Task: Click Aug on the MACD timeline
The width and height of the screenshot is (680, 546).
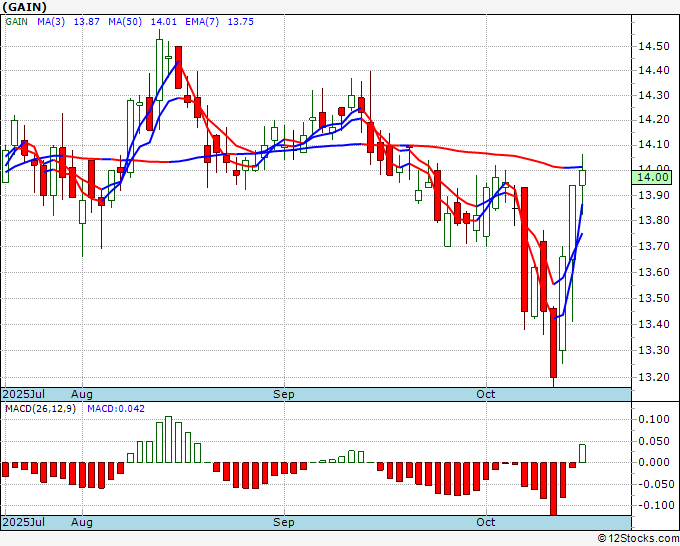Action: click(x=82, y=522)
